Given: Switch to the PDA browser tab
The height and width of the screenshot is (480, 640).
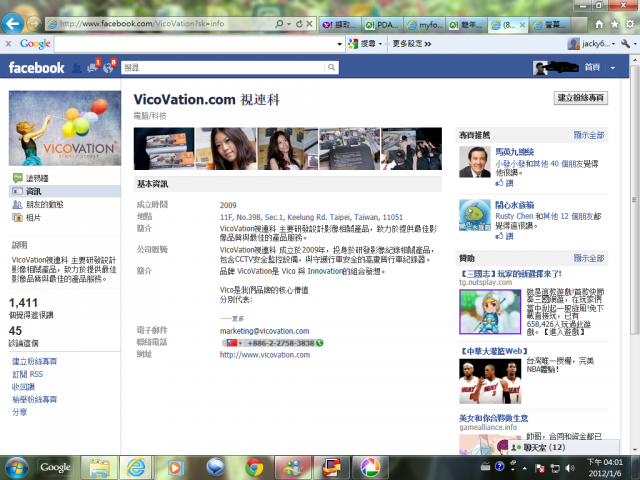Looking at the screenshot, I should pos(382,25).
